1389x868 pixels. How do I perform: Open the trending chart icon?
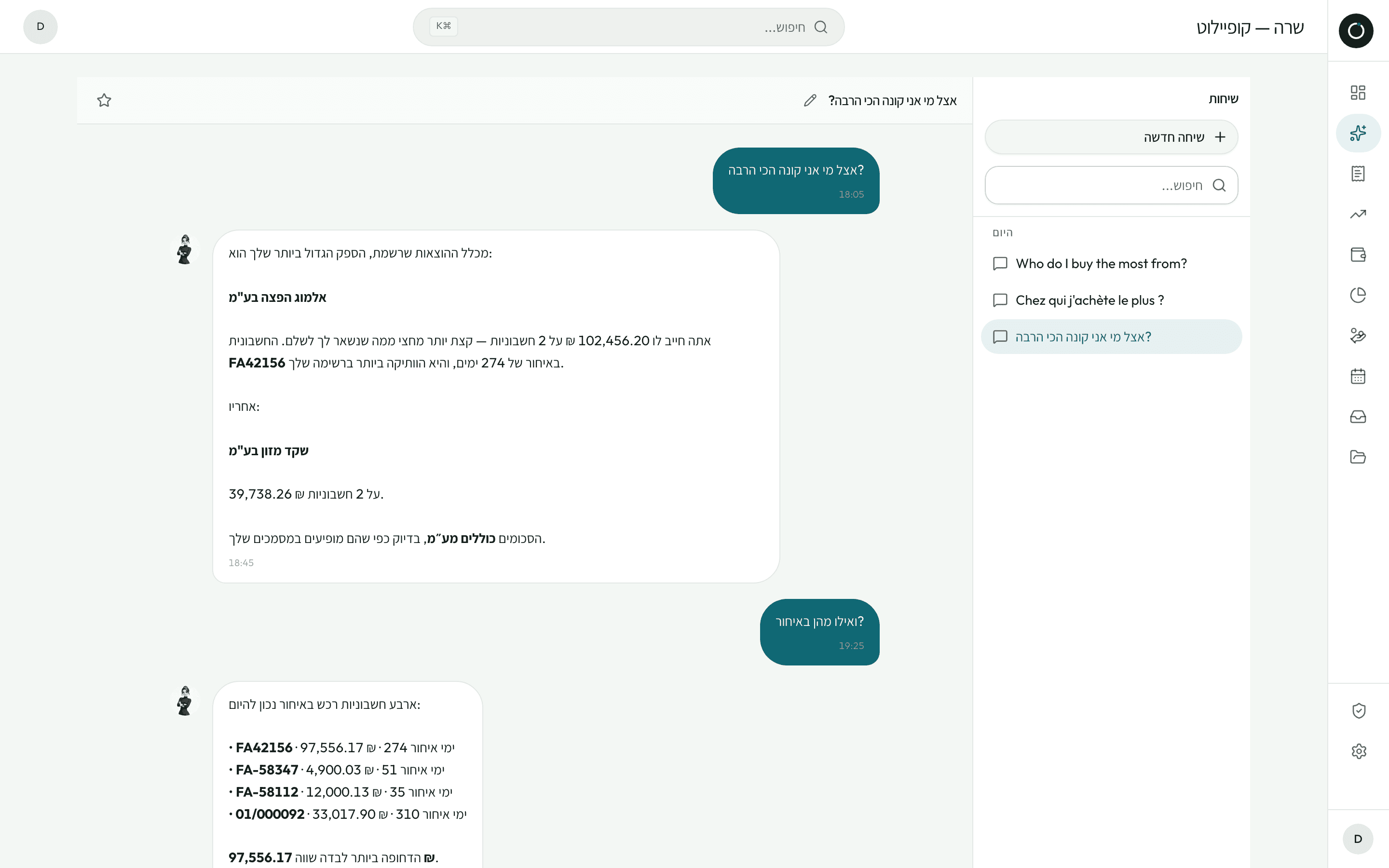pyautogui.click(x=1358, y=214)
